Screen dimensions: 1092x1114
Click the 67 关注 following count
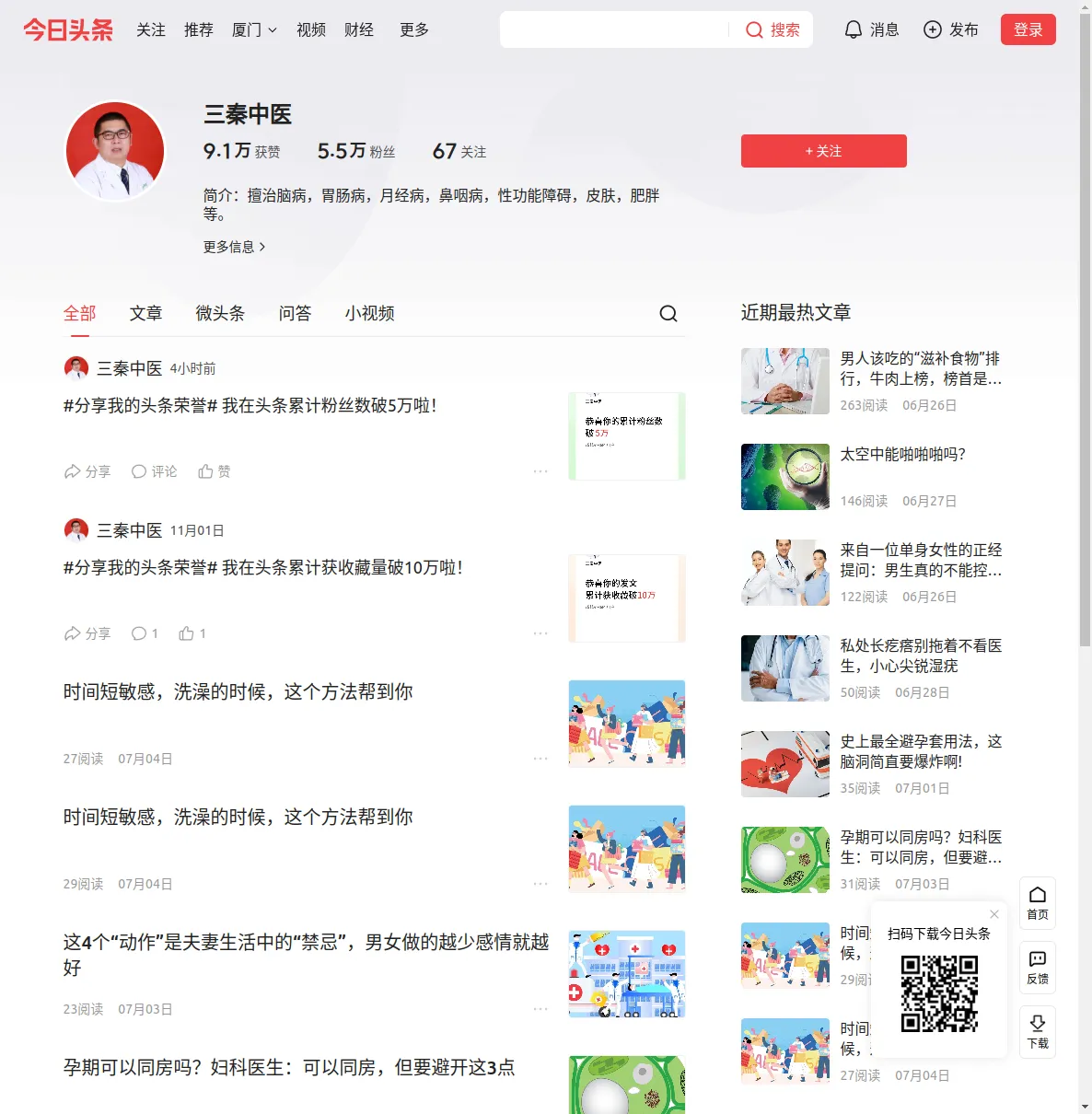[459, 151]
